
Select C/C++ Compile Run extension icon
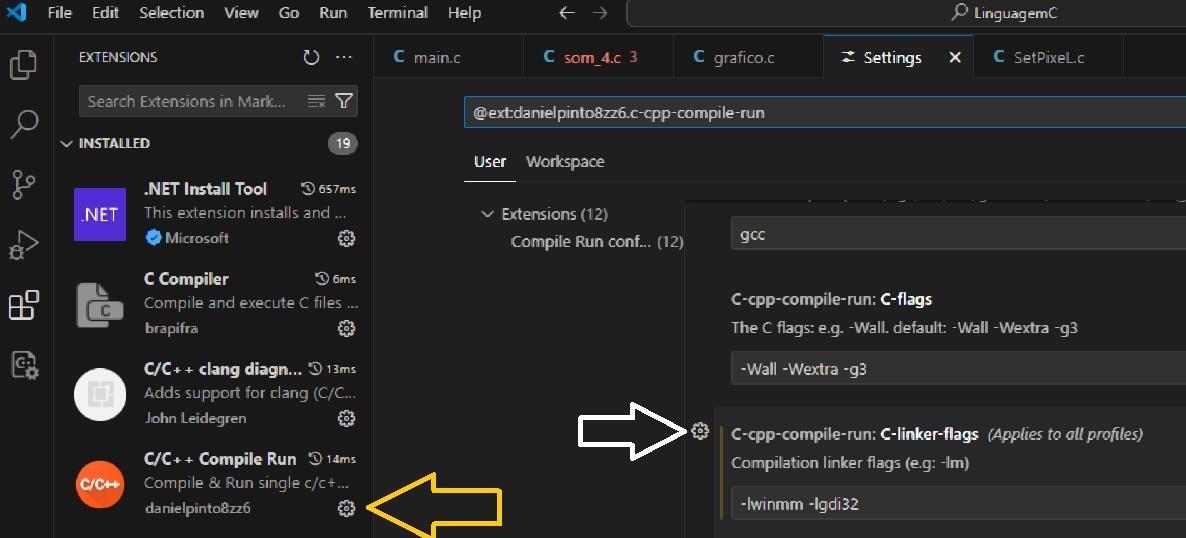(x=100, y=484)
